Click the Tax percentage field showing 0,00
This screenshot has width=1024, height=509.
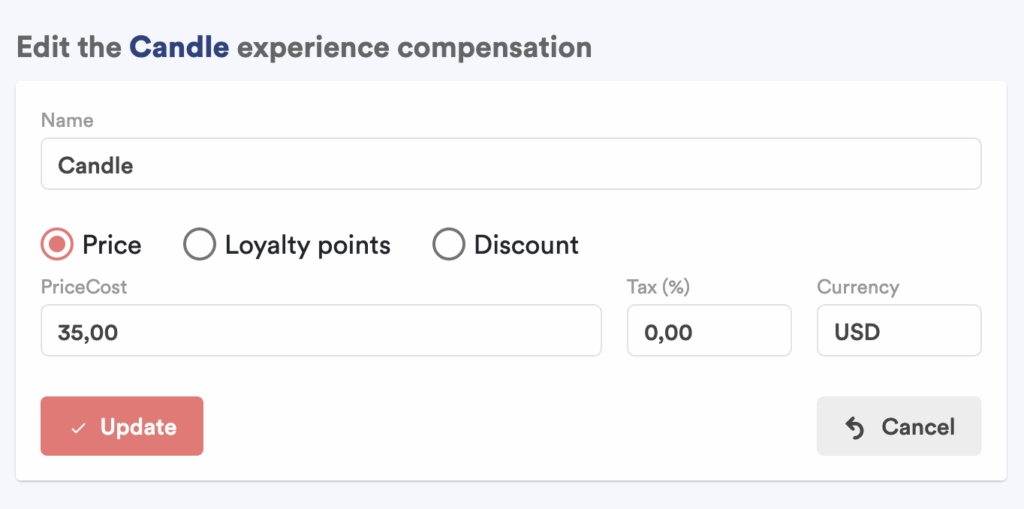(x=708, y=331)
